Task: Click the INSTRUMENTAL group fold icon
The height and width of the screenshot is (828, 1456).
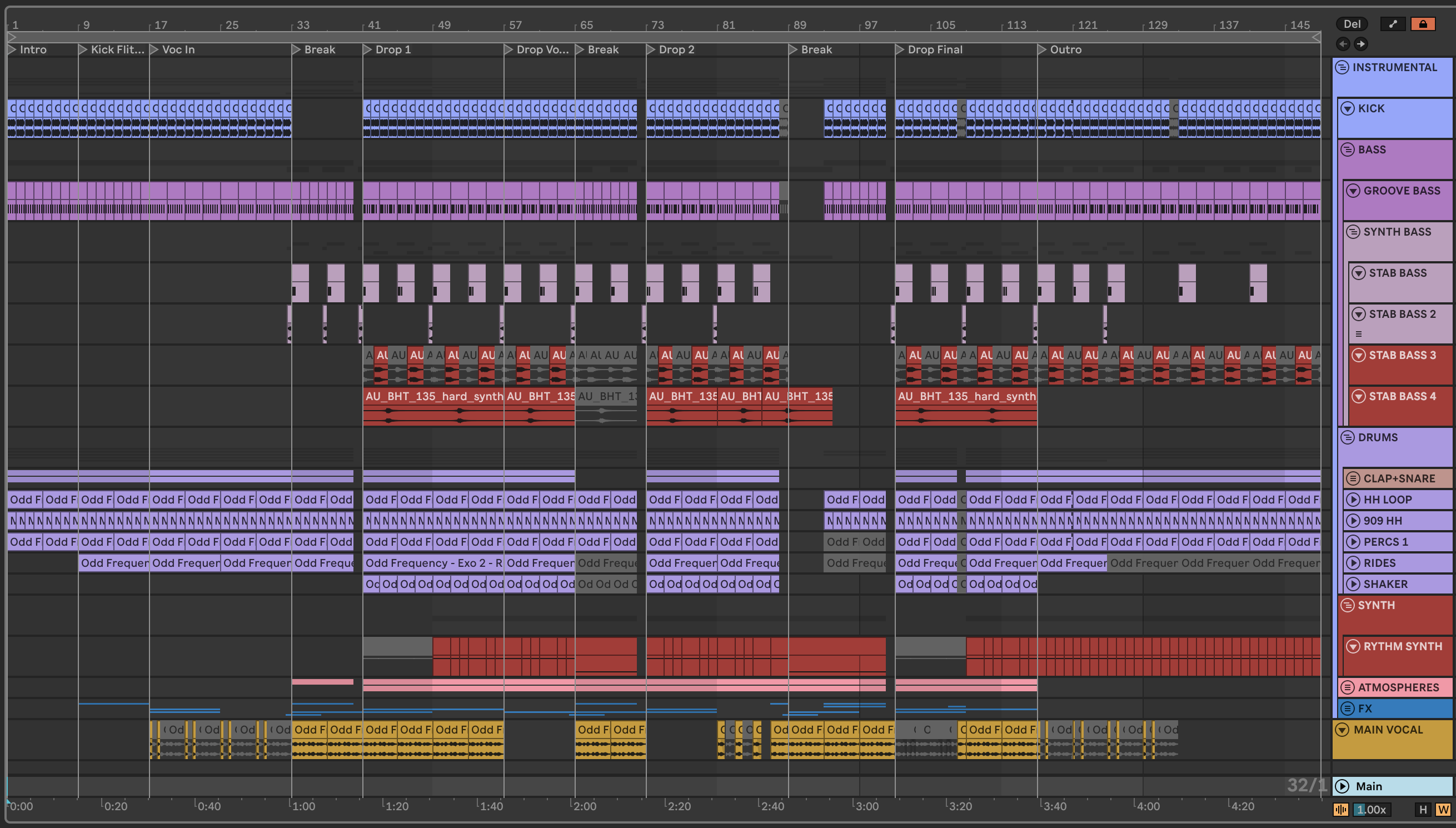Action: 1342,67
